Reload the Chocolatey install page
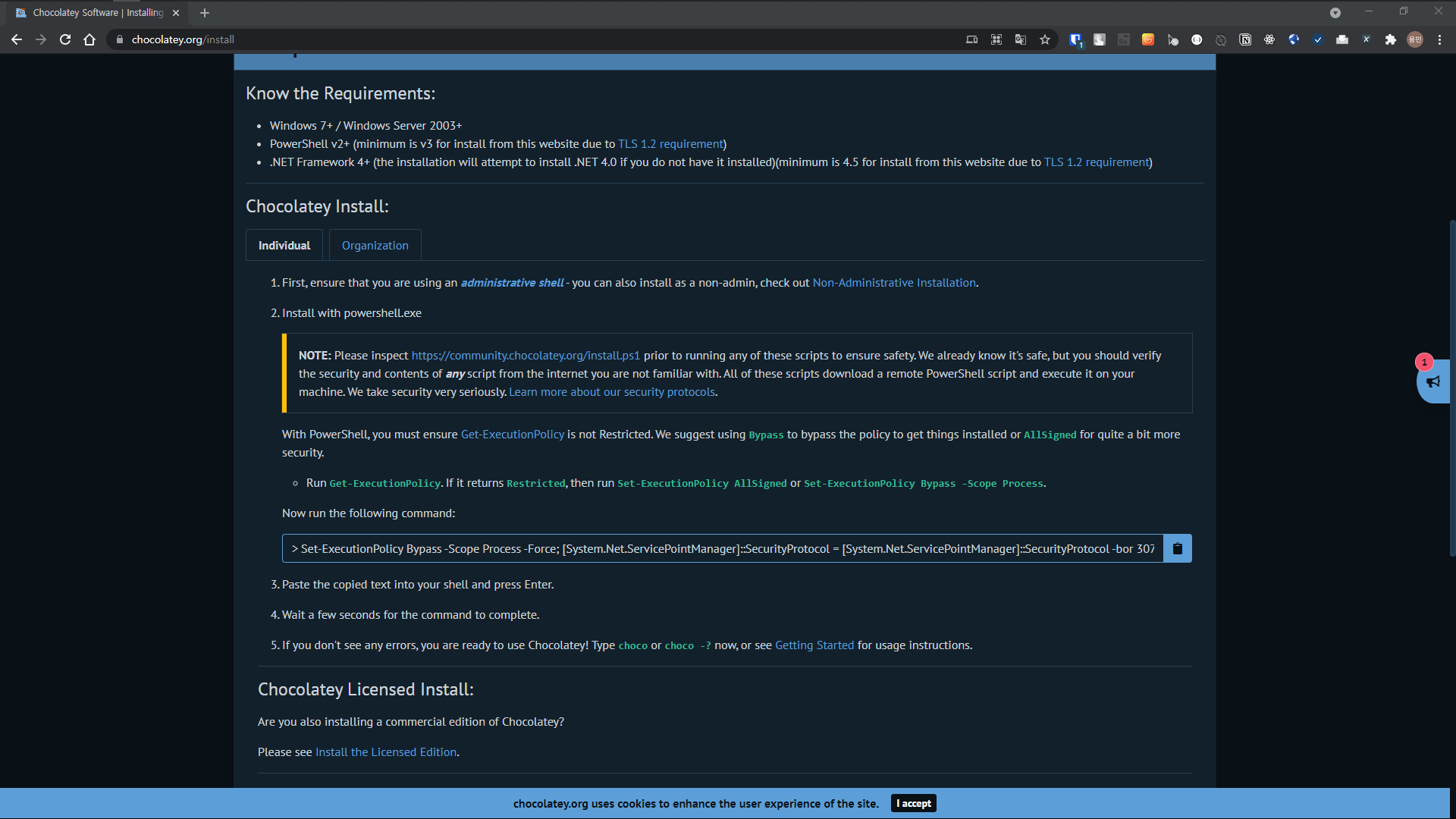 [65, 39]
